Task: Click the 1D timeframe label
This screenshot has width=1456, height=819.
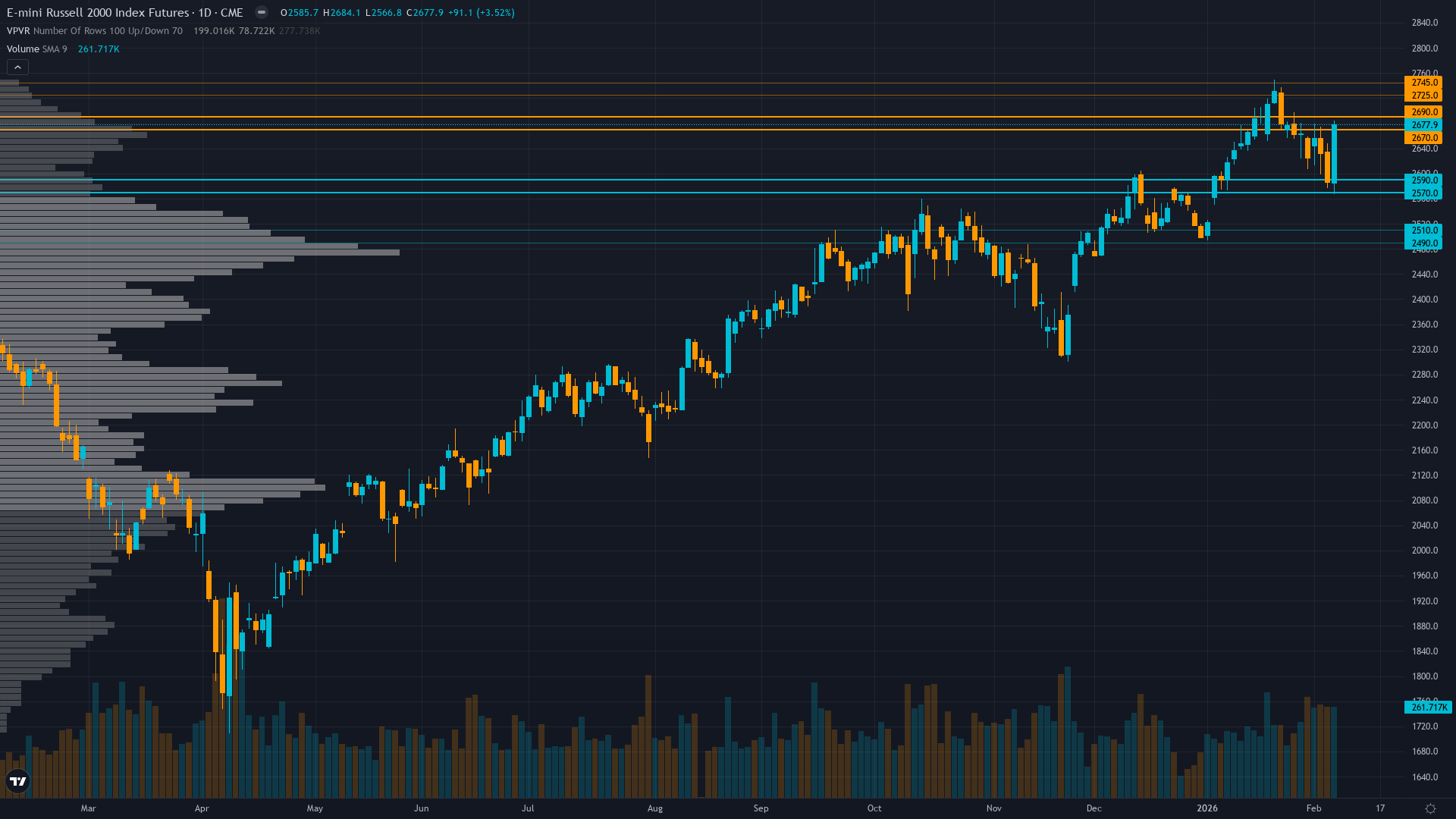Action: click(x=206, y=12)
